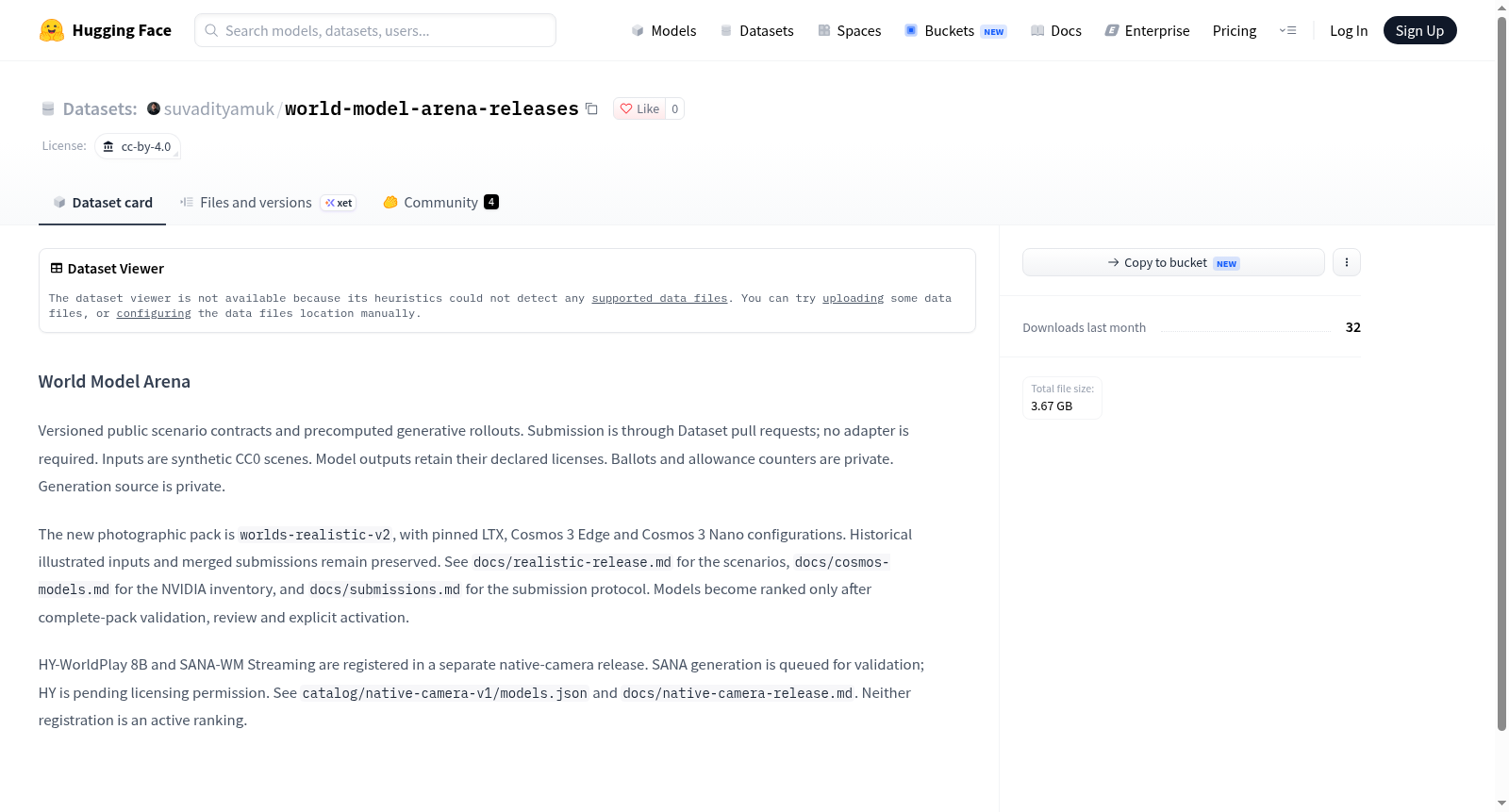This screenshot has height=812, width=1509.
Task: Click the Sign Up button
Action: [x=1419, y=30]
